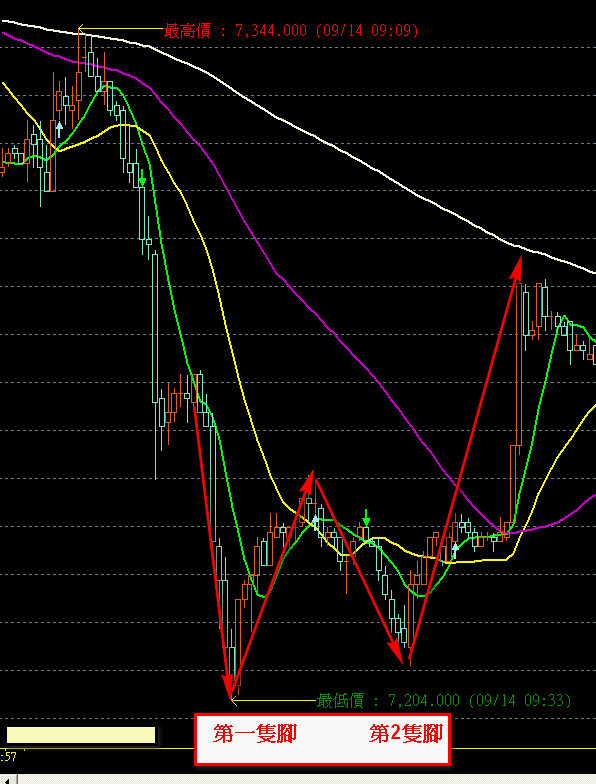Click the horizontal scrollbar track

click(x=306, y=780)
